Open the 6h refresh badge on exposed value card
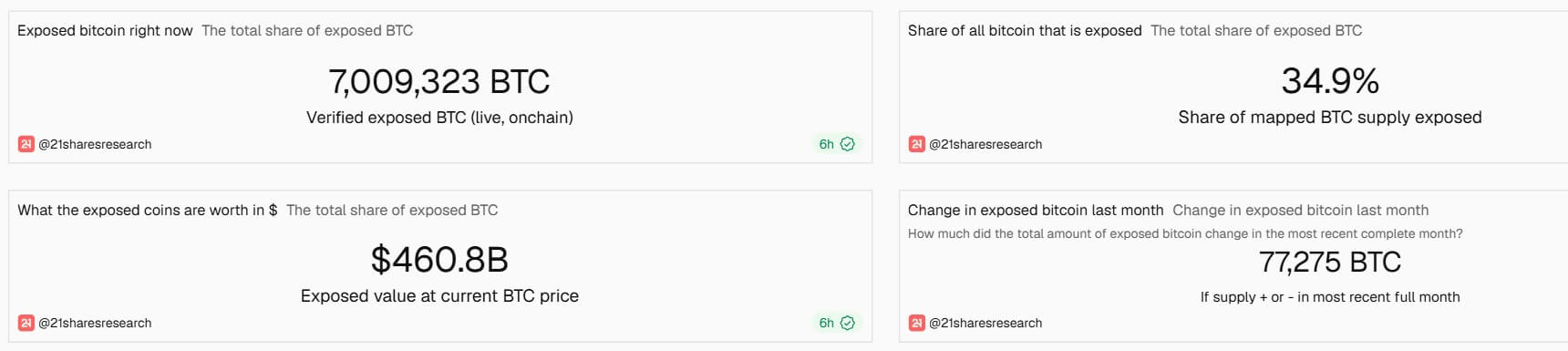This screenshot has width=1568, height=351. 836,323
